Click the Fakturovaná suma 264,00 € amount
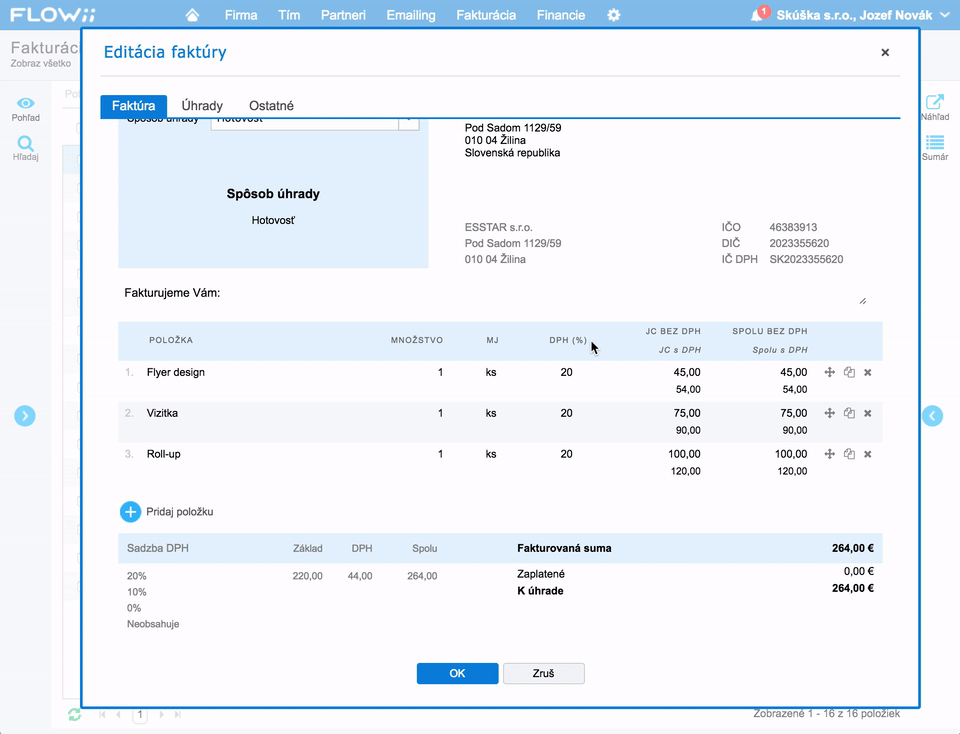The image size is (960, 734). pyautogui.click(x=852, y=549)
